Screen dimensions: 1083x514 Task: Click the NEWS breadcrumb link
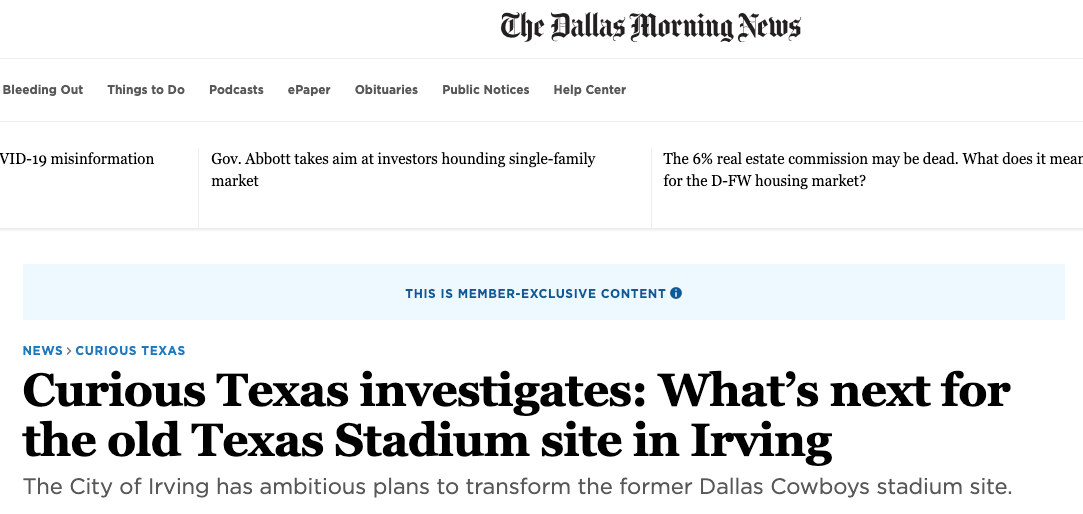(43, 351)
